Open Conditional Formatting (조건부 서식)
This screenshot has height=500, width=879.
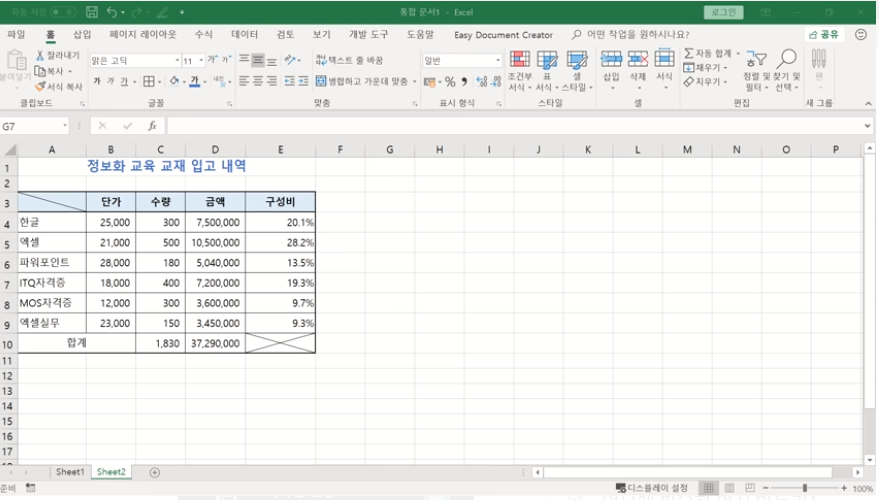pyautogui.click(x=520, y=71)
